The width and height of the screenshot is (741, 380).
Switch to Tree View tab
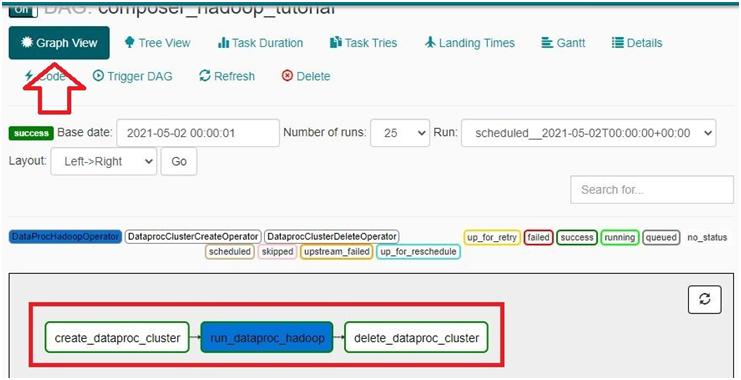[x=157, y=43]
